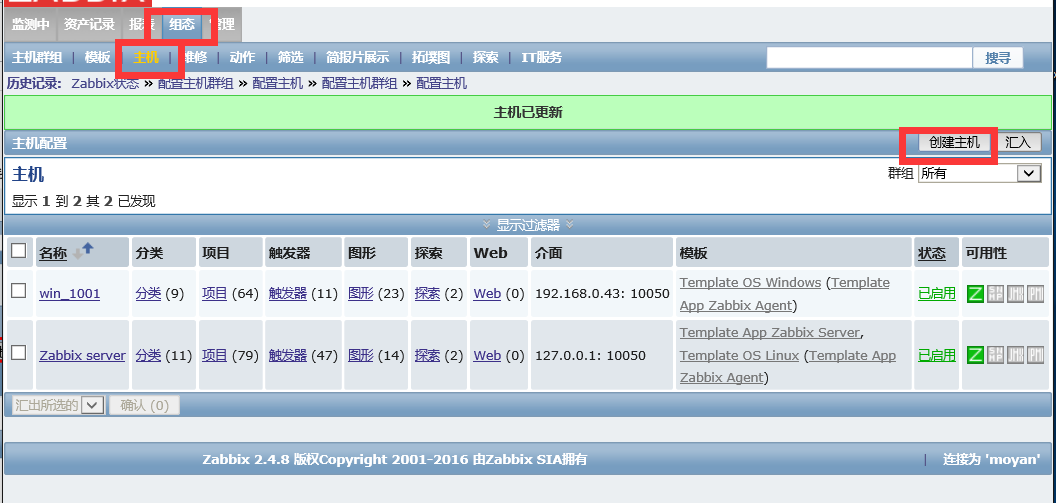Click the 搜寻 search button
Screen dimensions: 1056x503
(x=998, y=58)
